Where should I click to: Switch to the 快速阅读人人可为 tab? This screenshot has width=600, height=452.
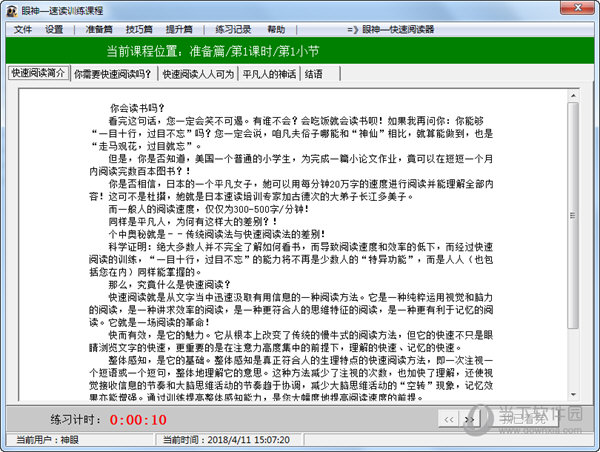coord(198,74)
